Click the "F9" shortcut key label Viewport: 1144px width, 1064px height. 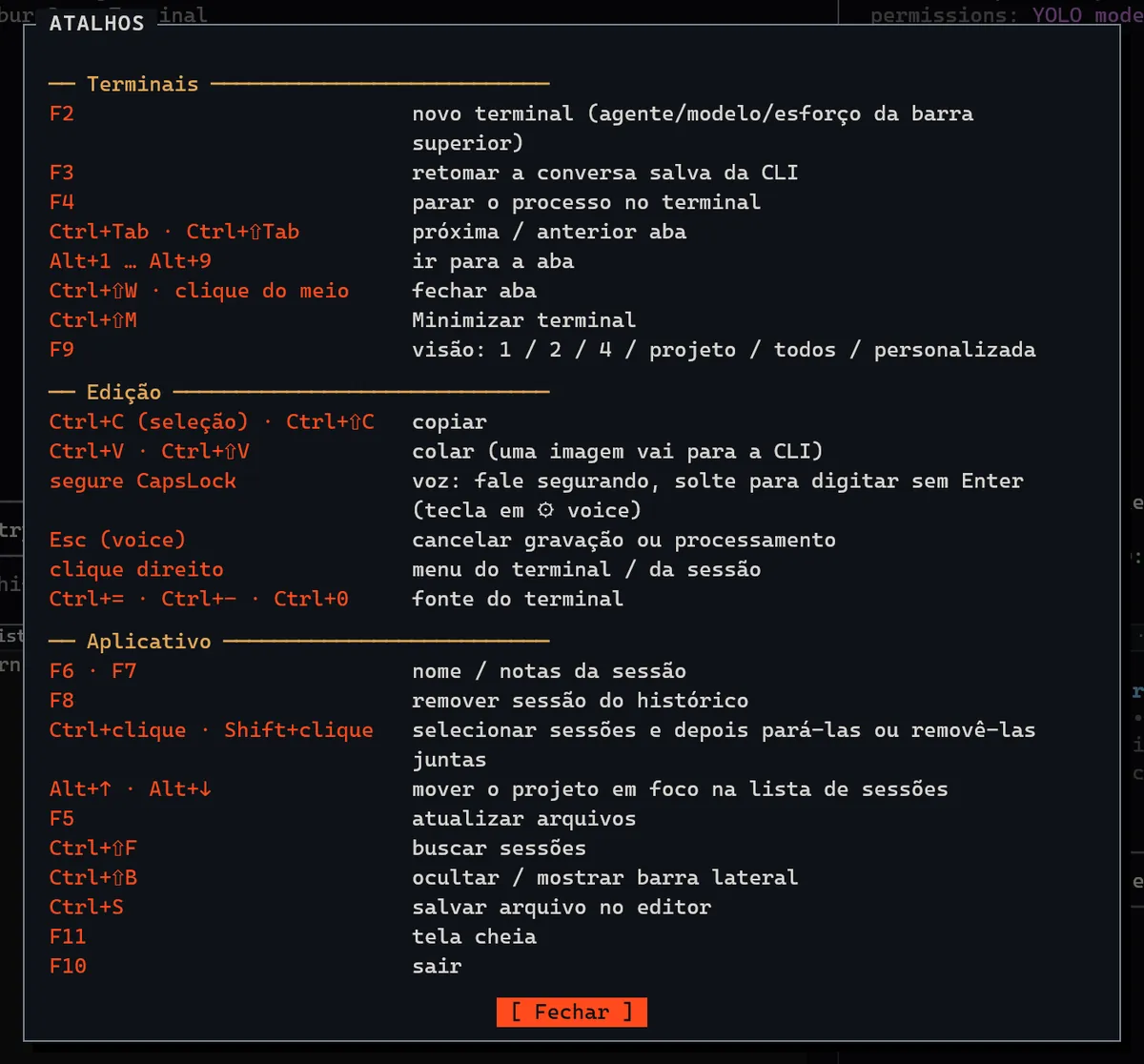[62, 350]
